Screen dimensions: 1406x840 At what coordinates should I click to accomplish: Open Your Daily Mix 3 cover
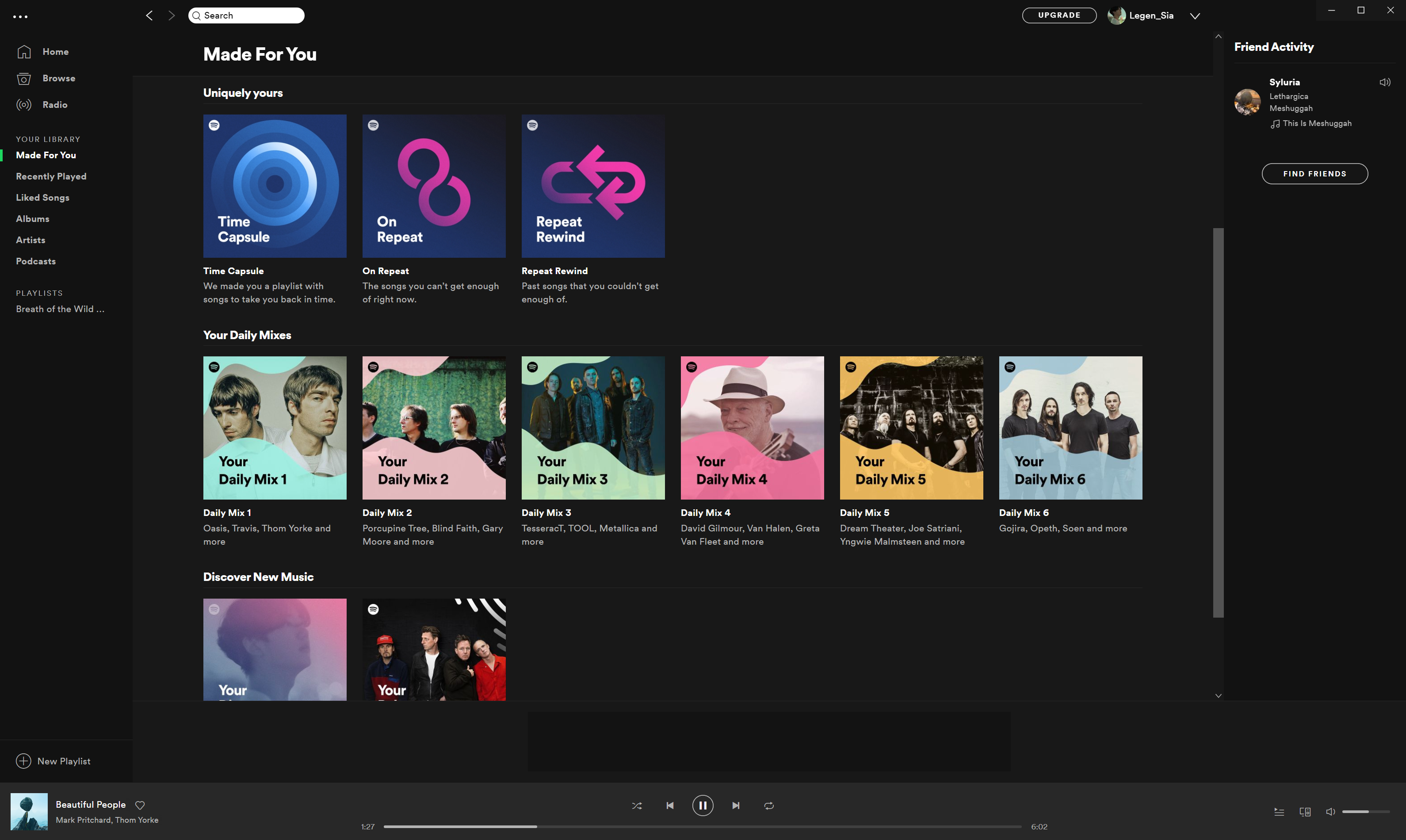pyautogui.click(x=592, y=428)
